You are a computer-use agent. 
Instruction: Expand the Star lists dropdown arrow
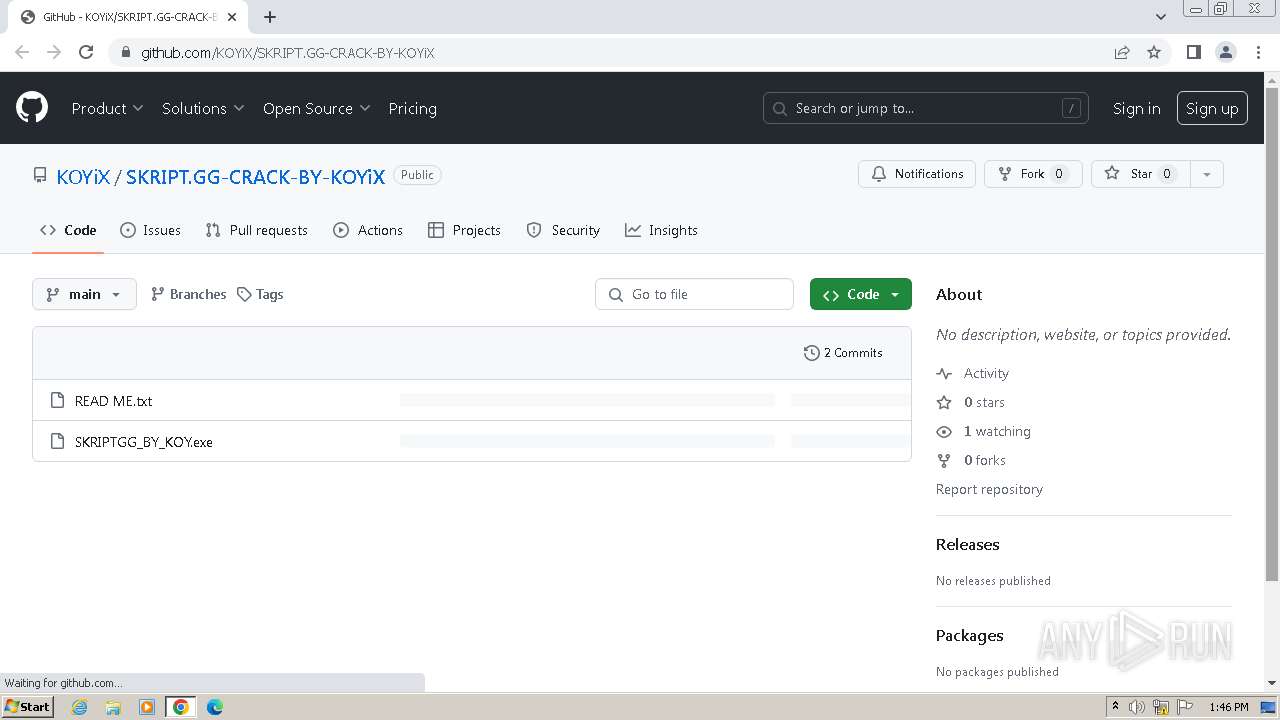coord(1207,174)
